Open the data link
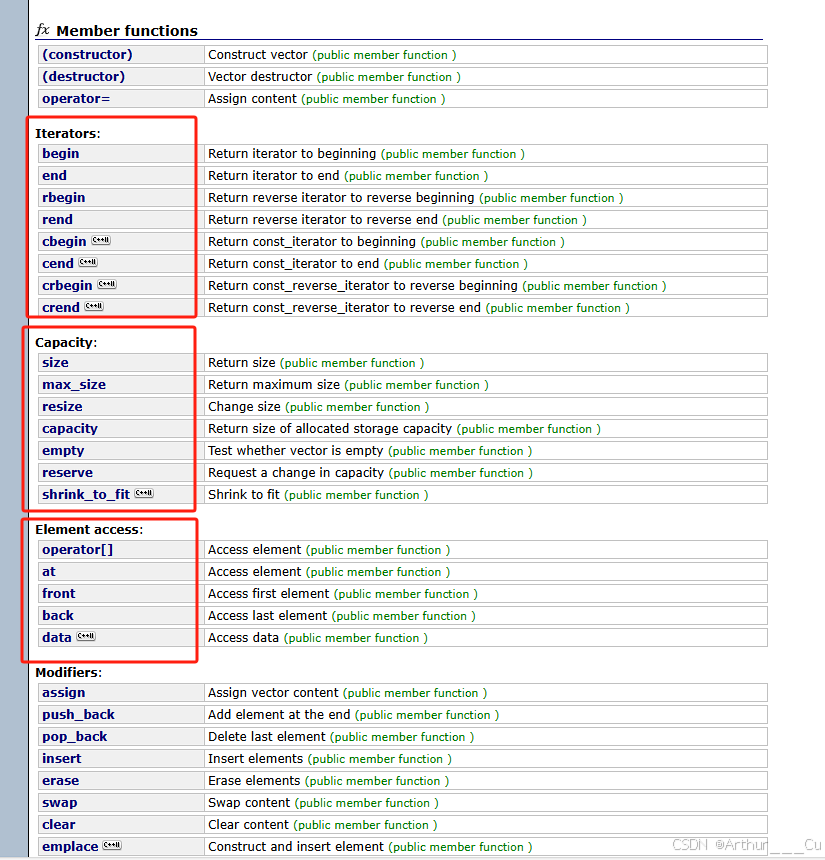The image size is (825, 860). 56,638
